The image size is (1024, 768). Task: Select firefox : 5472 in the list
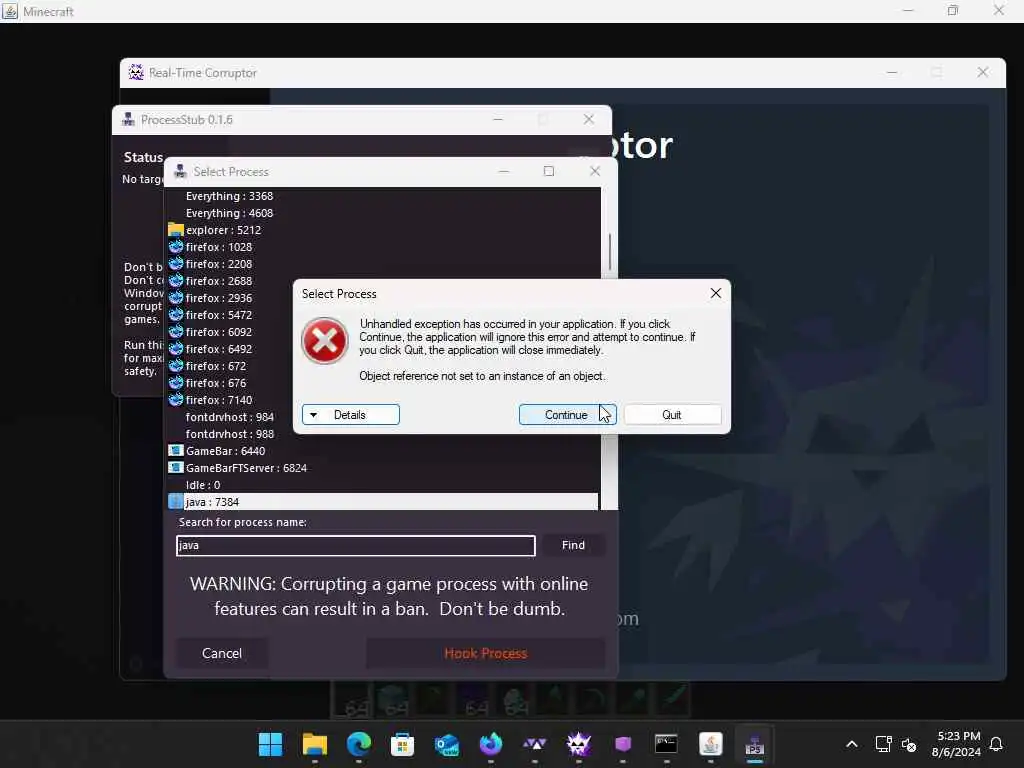coord(383,315)
